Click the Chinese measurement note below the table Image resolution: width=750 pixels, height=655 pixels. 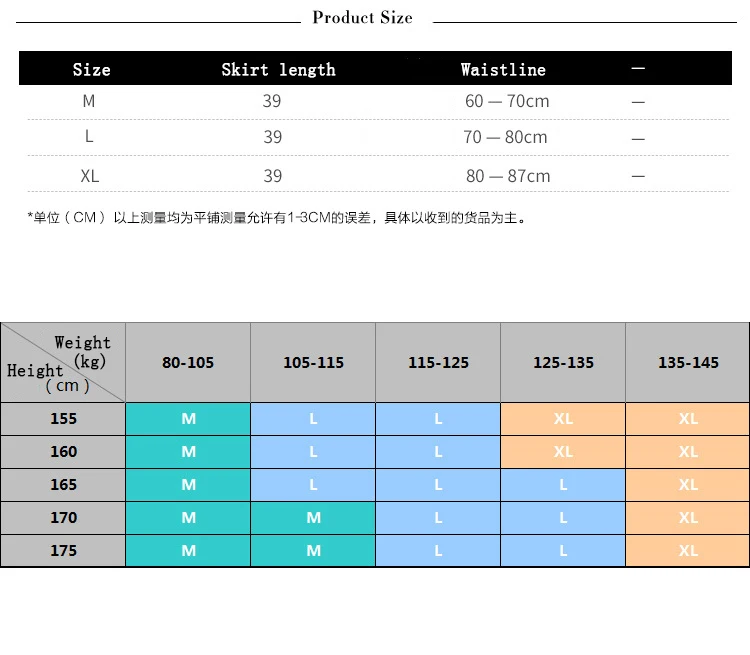pyautogui.click(x=276, y=218)
